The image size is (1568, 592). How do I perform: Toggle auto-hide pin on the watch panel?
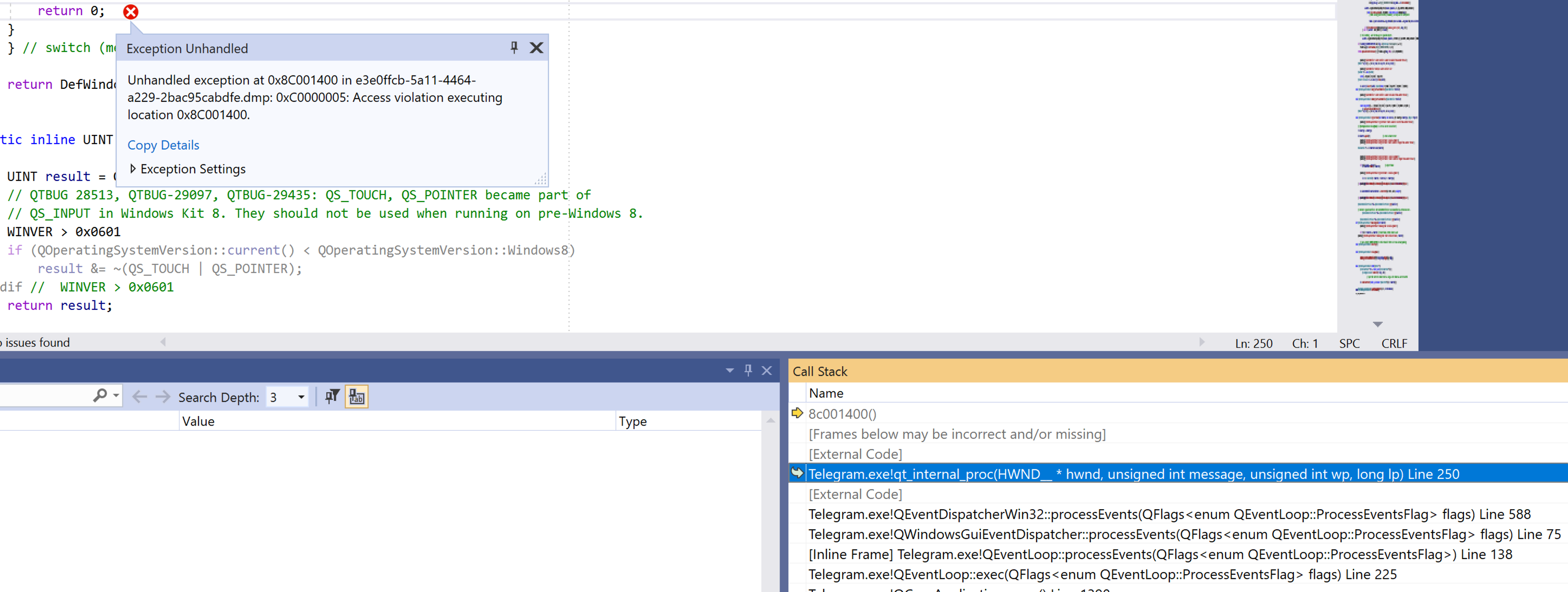tap(748, 370)
